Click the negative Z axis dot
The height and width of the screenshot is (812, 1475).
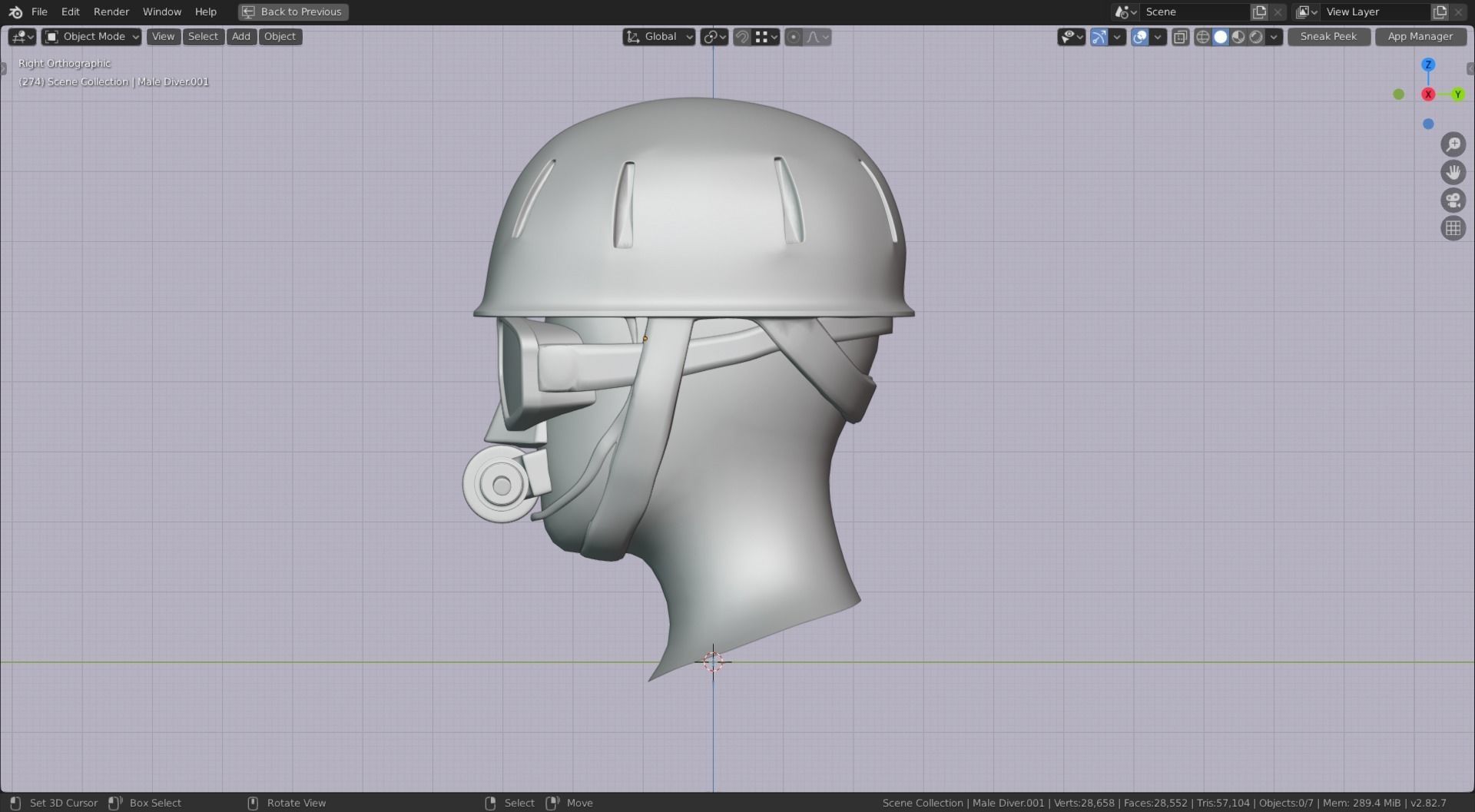[1428, 124]
